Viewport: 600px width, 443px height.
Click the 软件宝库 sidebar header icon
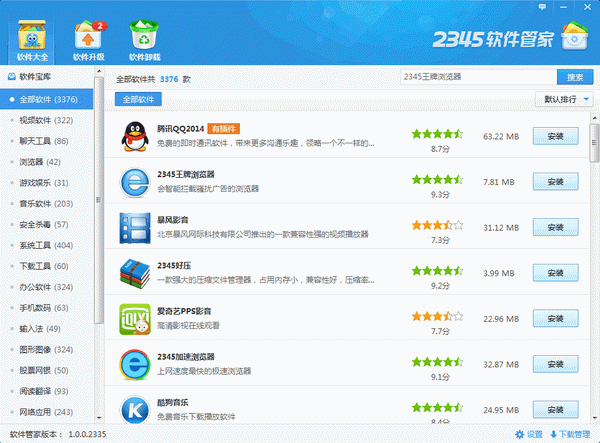12,77
